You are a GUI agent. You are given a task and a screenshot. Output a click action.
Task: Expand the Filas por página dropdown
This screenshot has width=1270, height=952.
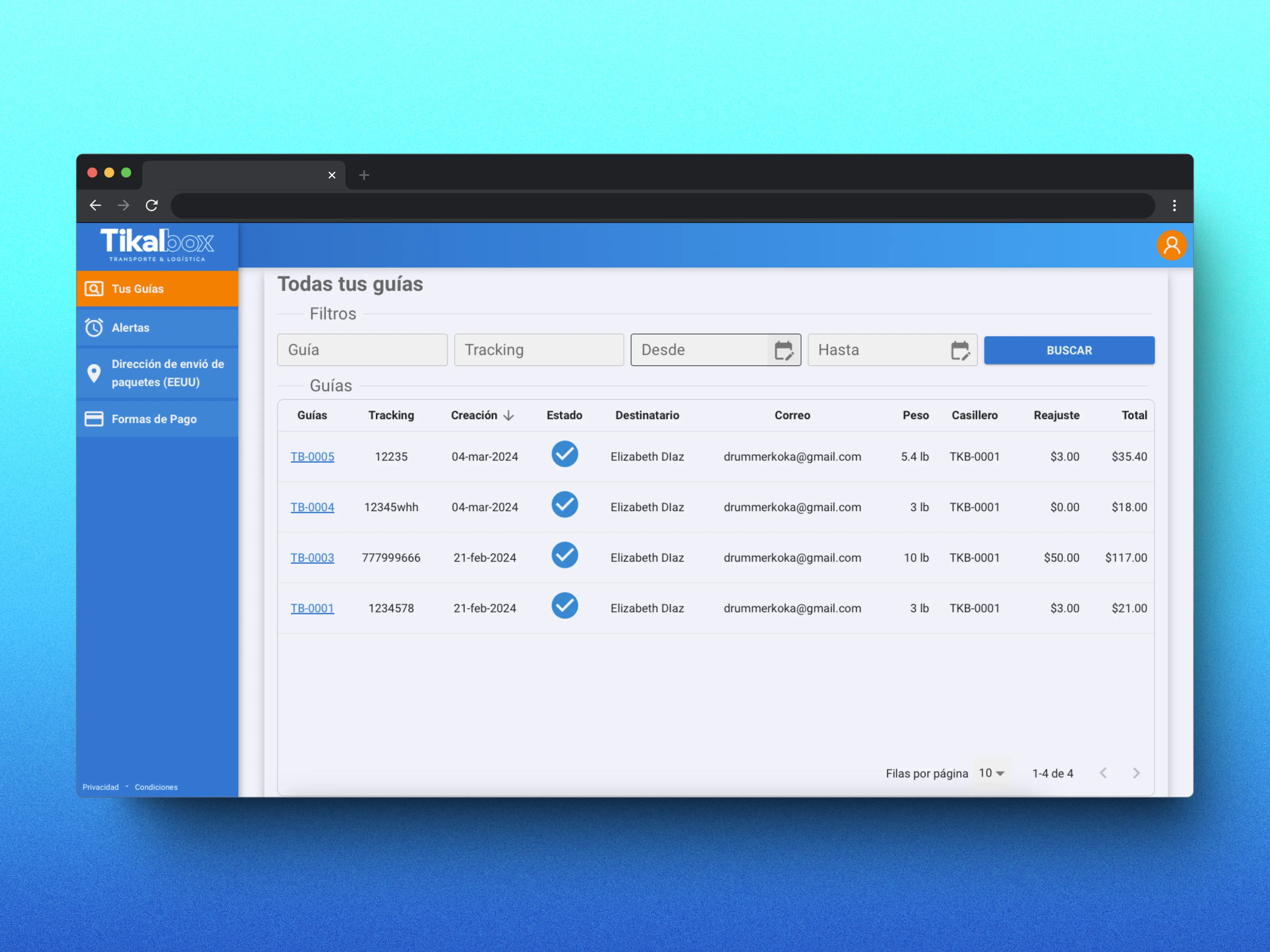coord(992,773)
